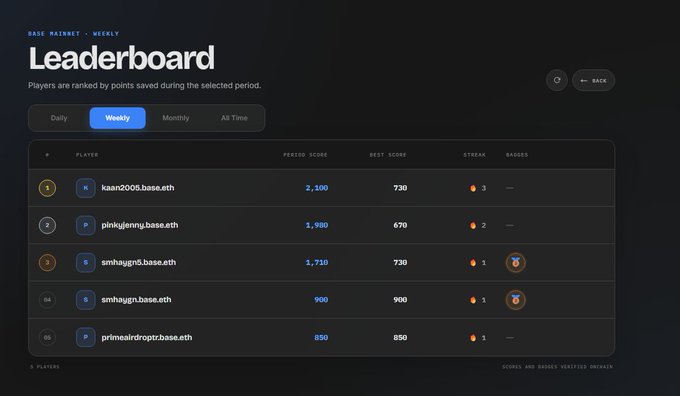Click the streak flame icon for smhaygn.base.eth
Screen dimensions: 680x396
pos(473,300)
